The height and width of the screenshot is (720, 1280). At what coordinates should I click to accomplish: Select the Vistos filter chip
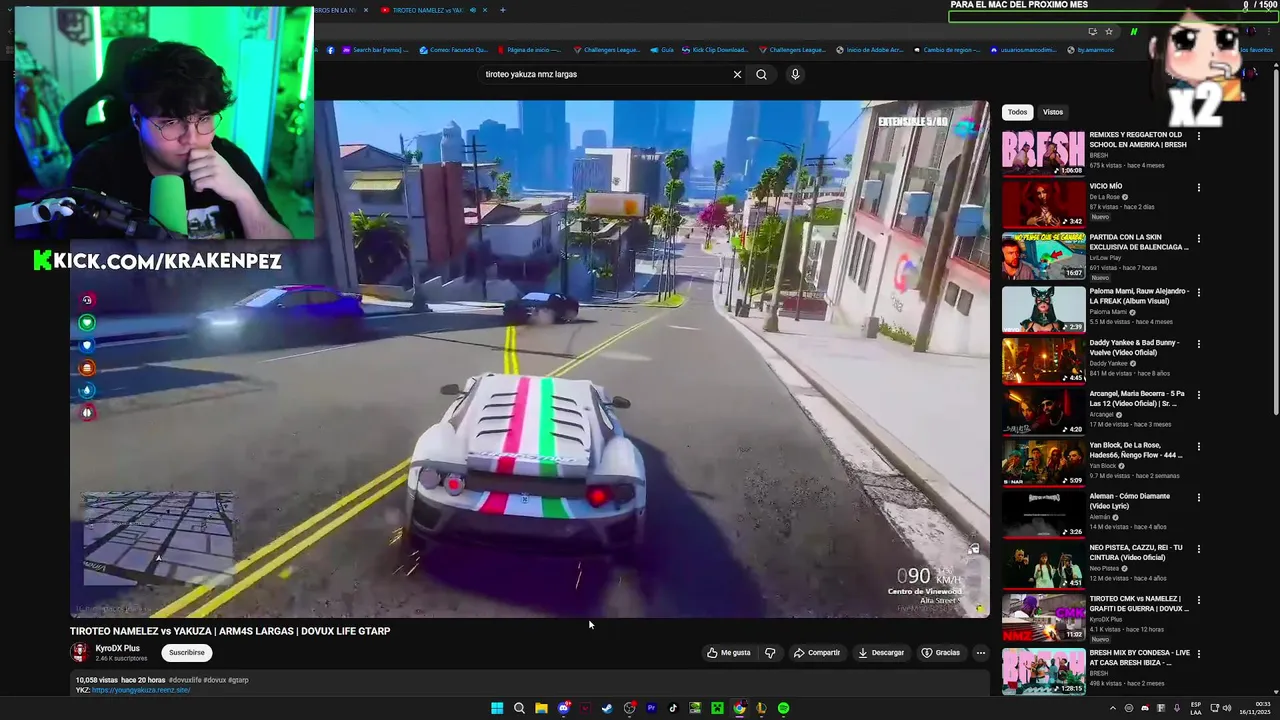pyautogui.click(x=1053, y=112)
